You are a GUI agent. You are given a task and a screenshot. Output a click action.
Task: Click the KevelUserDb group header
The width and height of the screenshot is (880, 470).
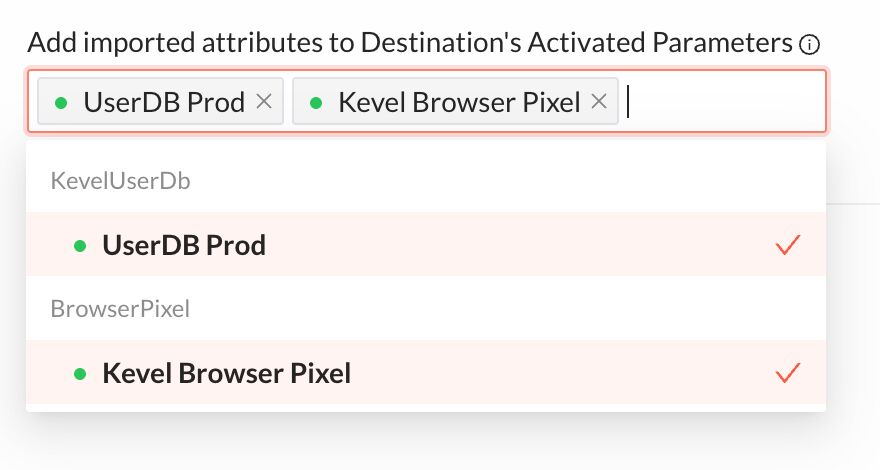click(x=121, y=181)
